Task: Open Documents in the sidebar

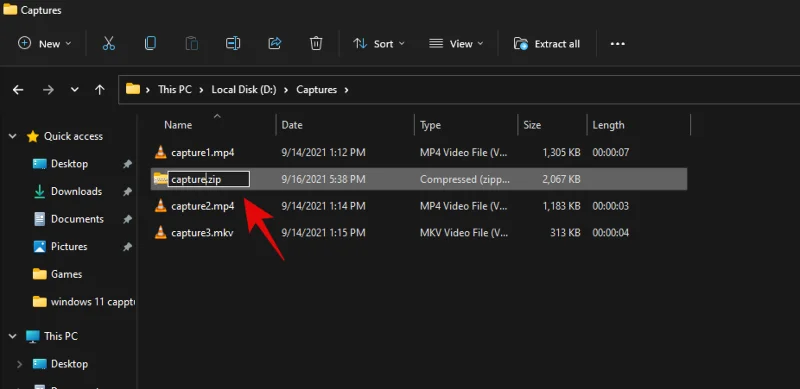Action: 77,219
